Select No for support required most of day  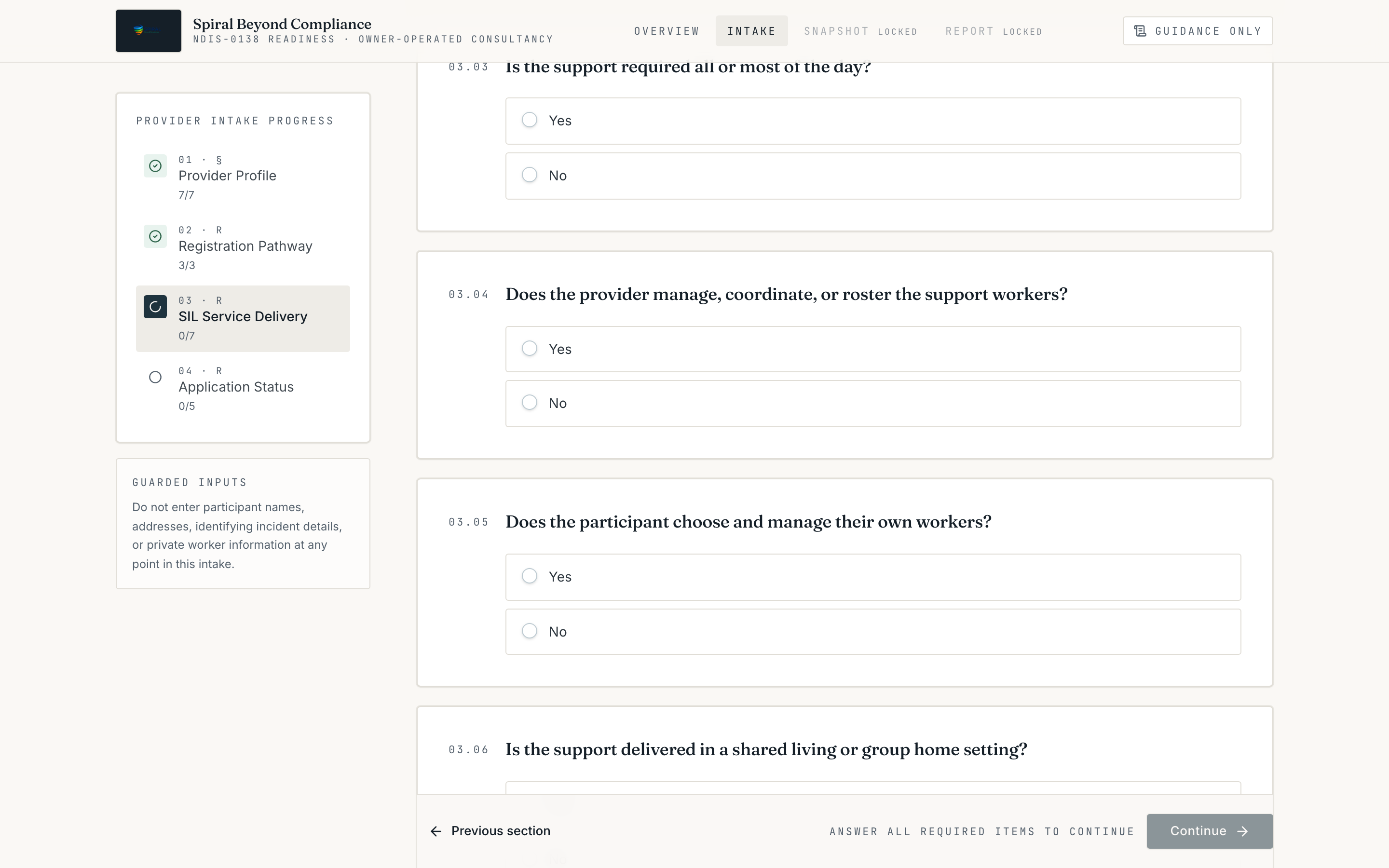pyautogui.click(x=873, y=176)
